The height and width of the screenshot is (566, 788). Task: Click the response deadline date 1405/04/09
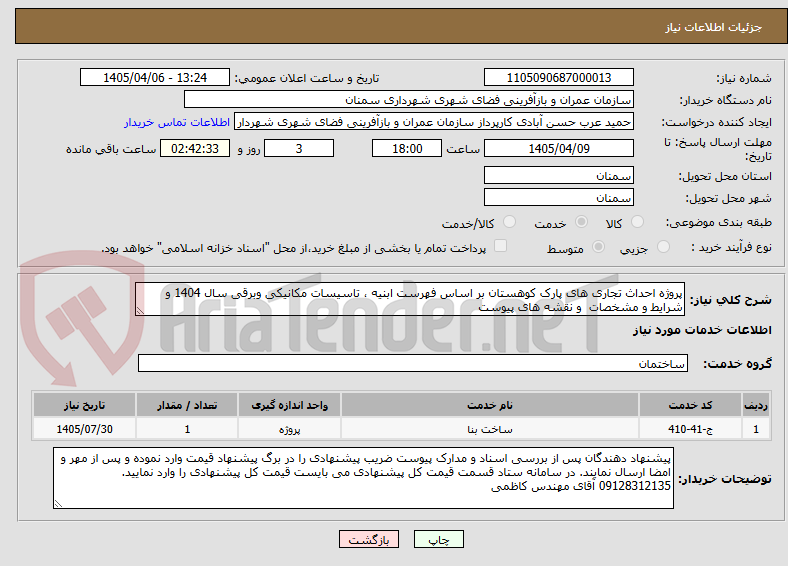coord(558,148)
